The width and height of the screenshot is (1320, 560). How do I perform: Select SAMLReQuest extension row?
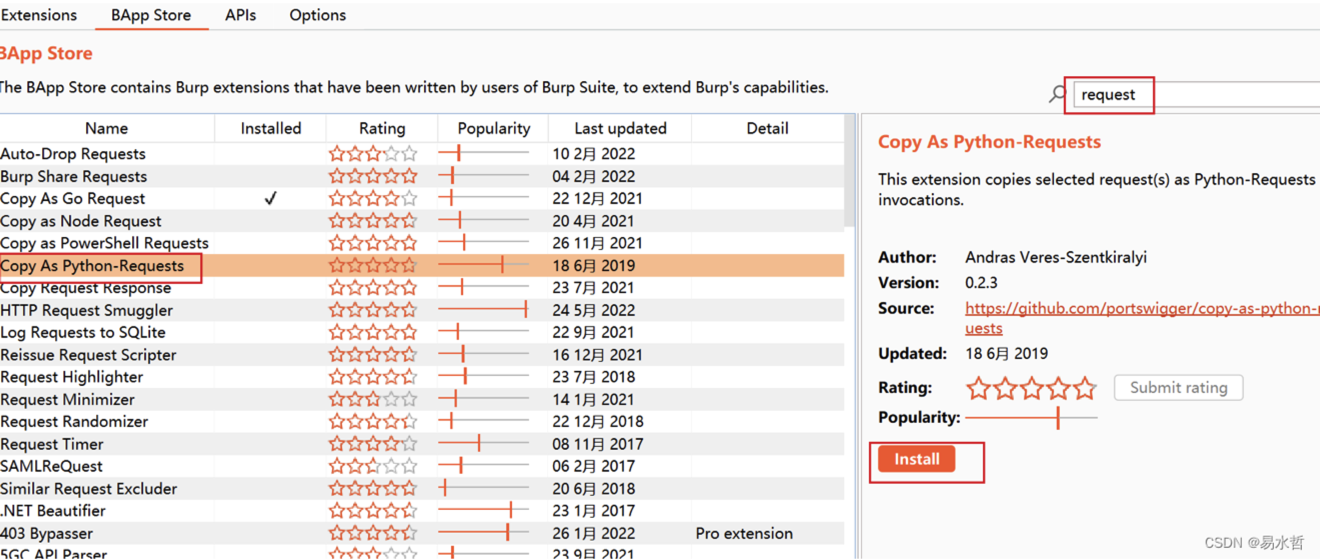pyautogui.click(x=422, y=466)
